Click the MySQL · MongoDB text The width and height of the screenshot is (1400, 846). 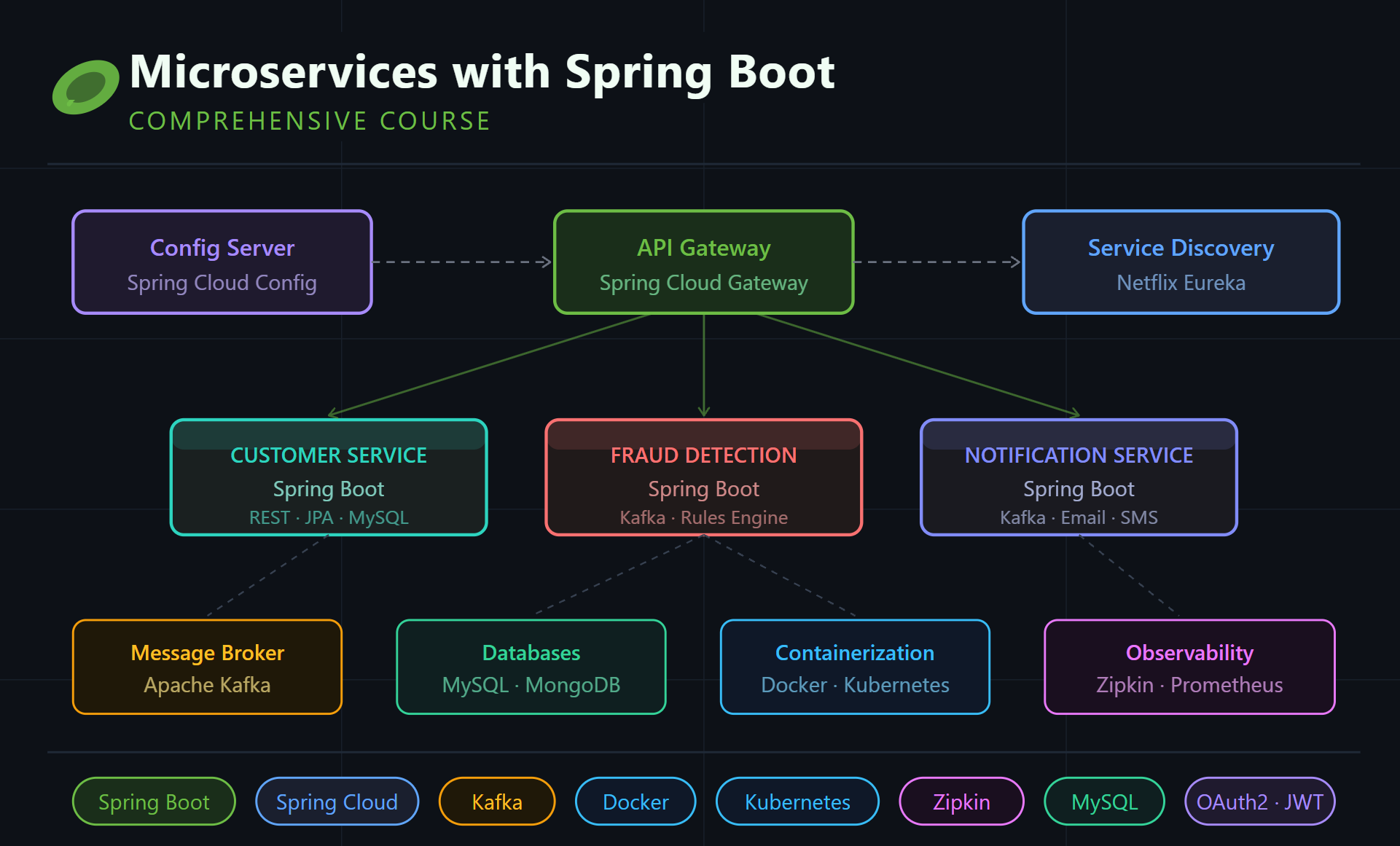(531, 685)
